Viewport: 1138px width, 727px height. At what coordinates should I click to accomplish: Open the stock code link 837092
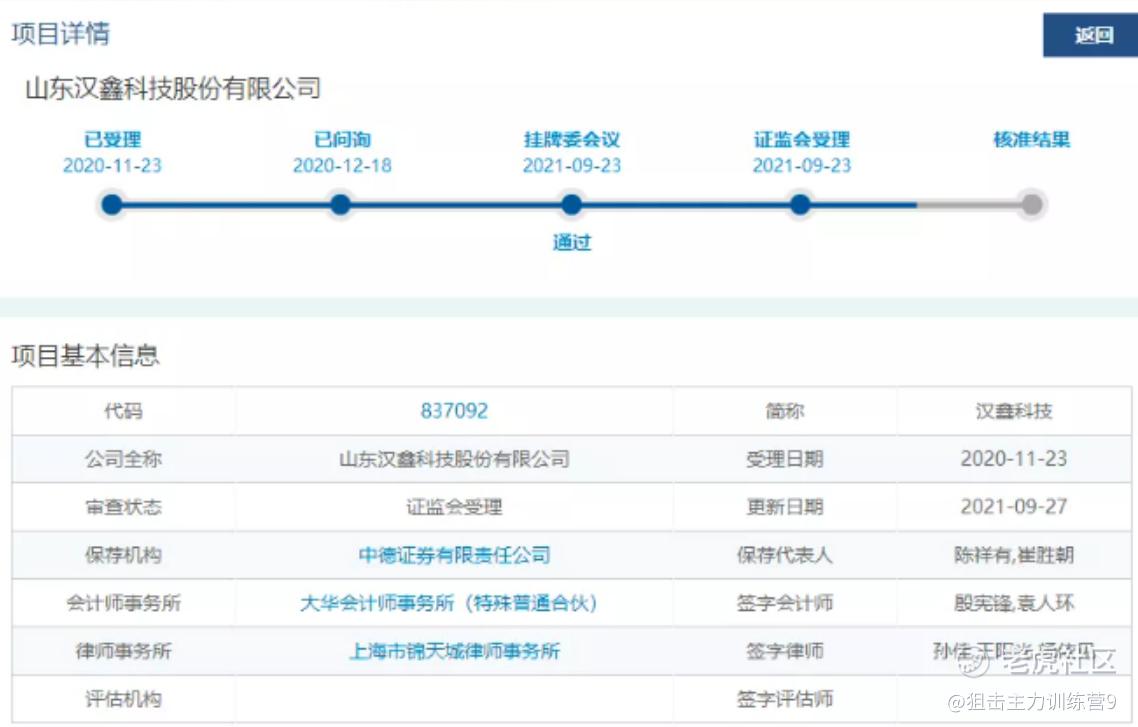tap(454, 411)
